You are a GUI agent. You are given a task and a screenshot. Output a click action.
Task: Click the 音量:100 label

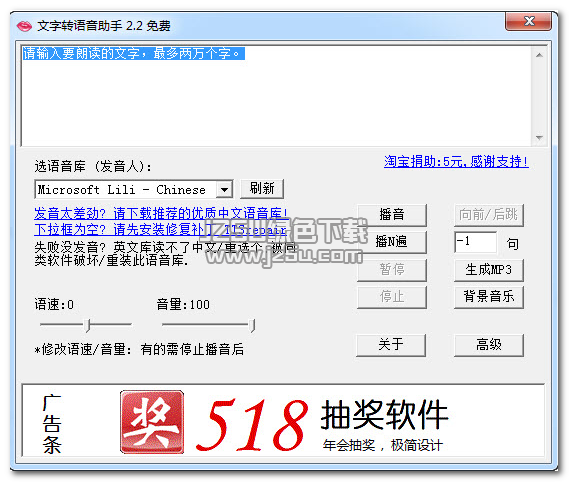[183, 305]
